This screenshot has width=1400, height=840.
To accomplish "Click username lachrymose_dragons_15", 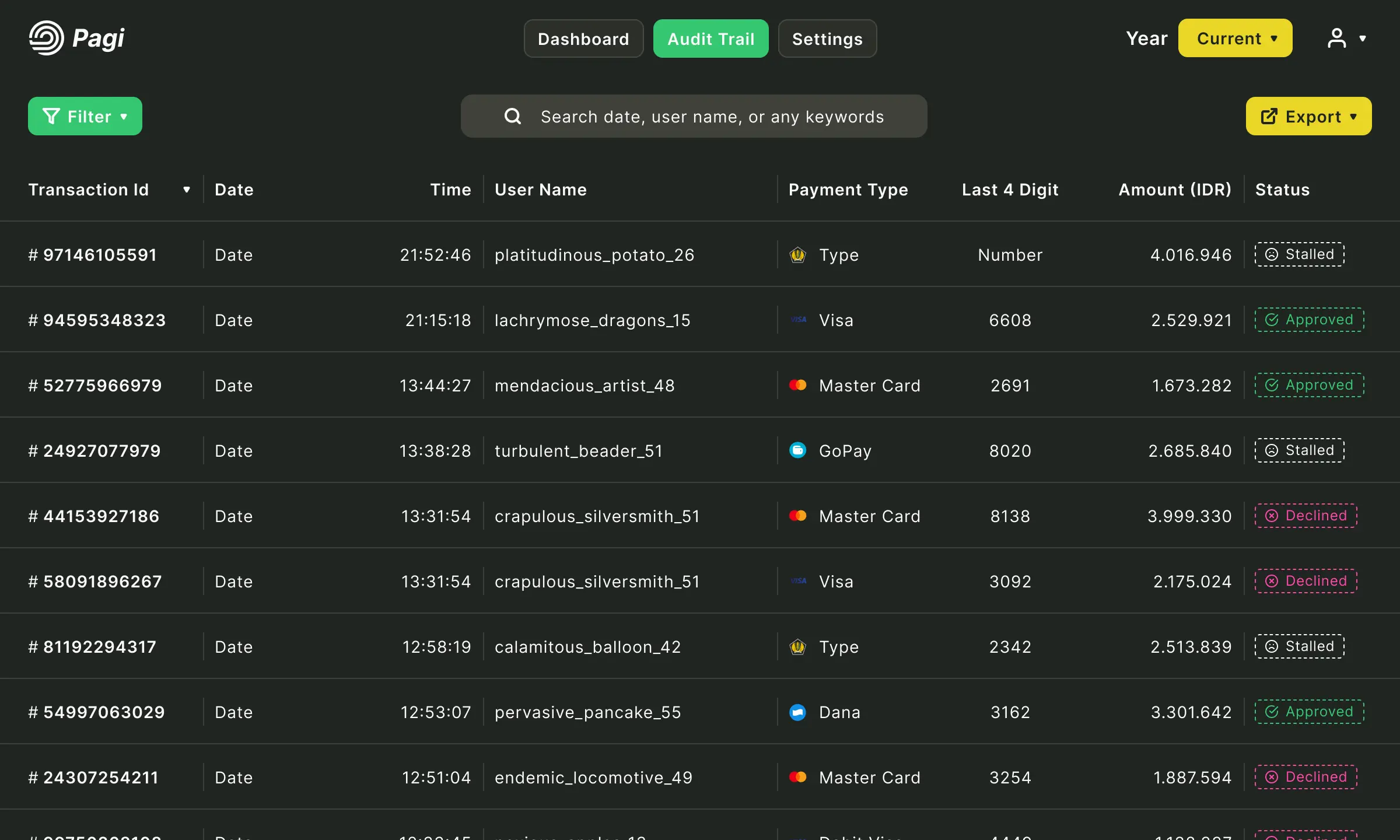I will coord(593,320).
